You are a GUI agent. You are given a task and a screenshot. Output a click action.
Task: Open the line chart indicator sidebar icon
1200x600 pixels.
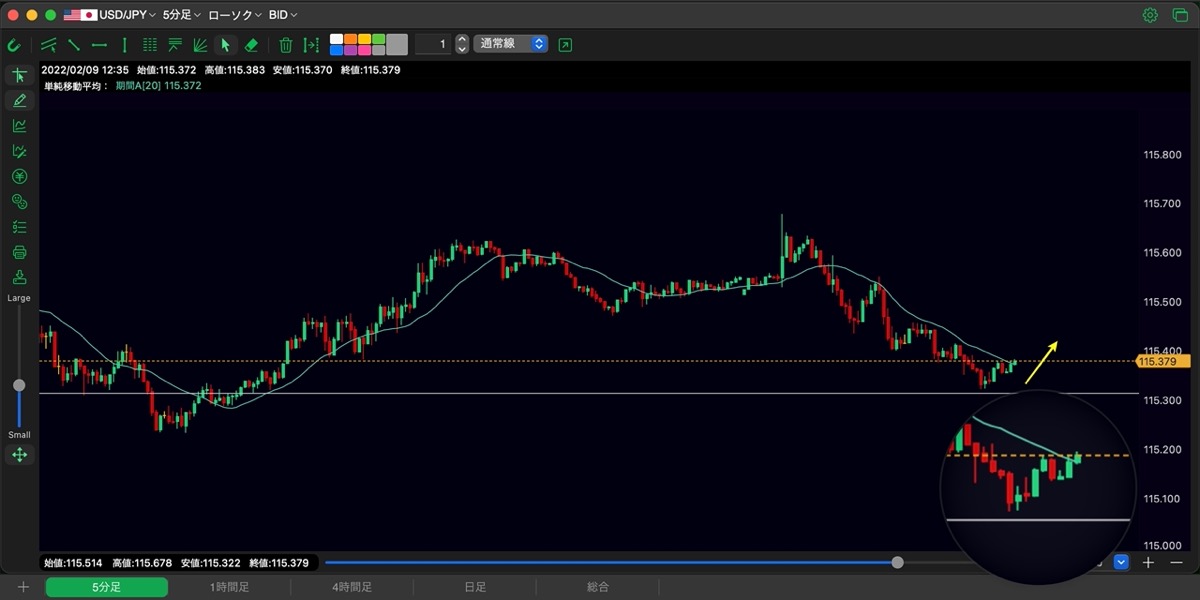point(19,126)
